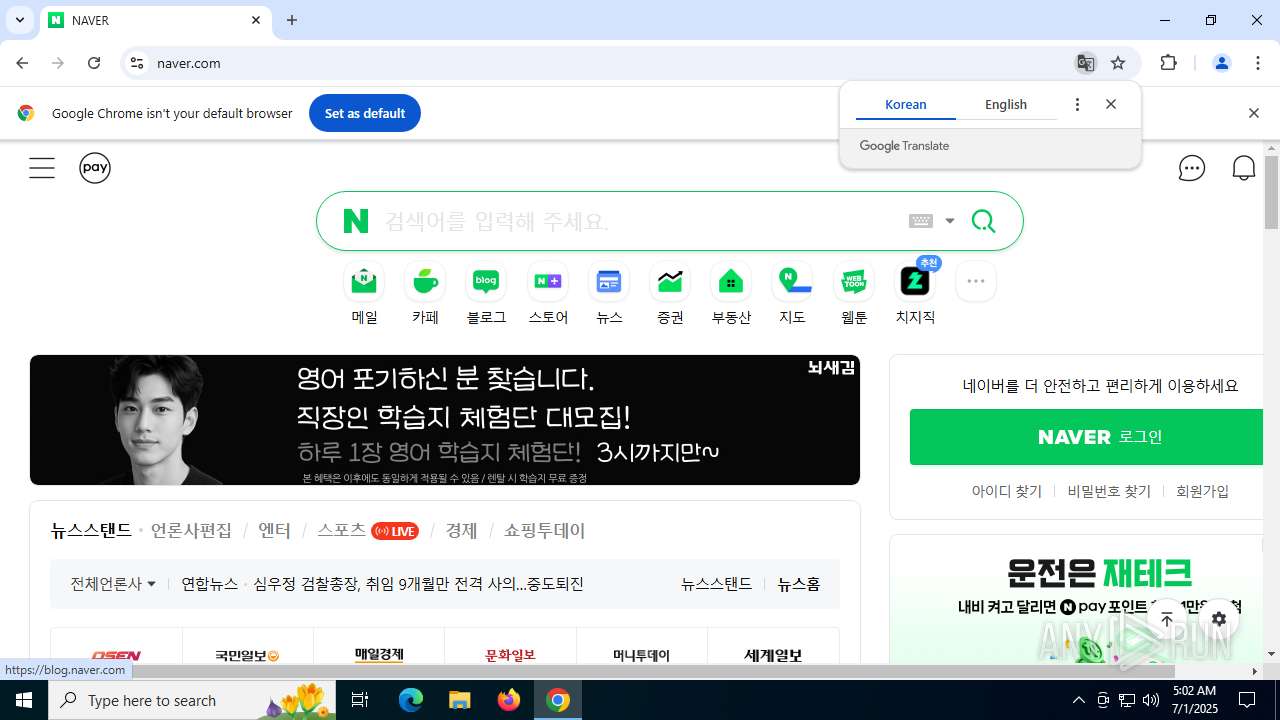The width and height of the screenshot is (1280, 720).
Task: Click the scroll-to-top arrow button
Action: (x=1167, y=620)
